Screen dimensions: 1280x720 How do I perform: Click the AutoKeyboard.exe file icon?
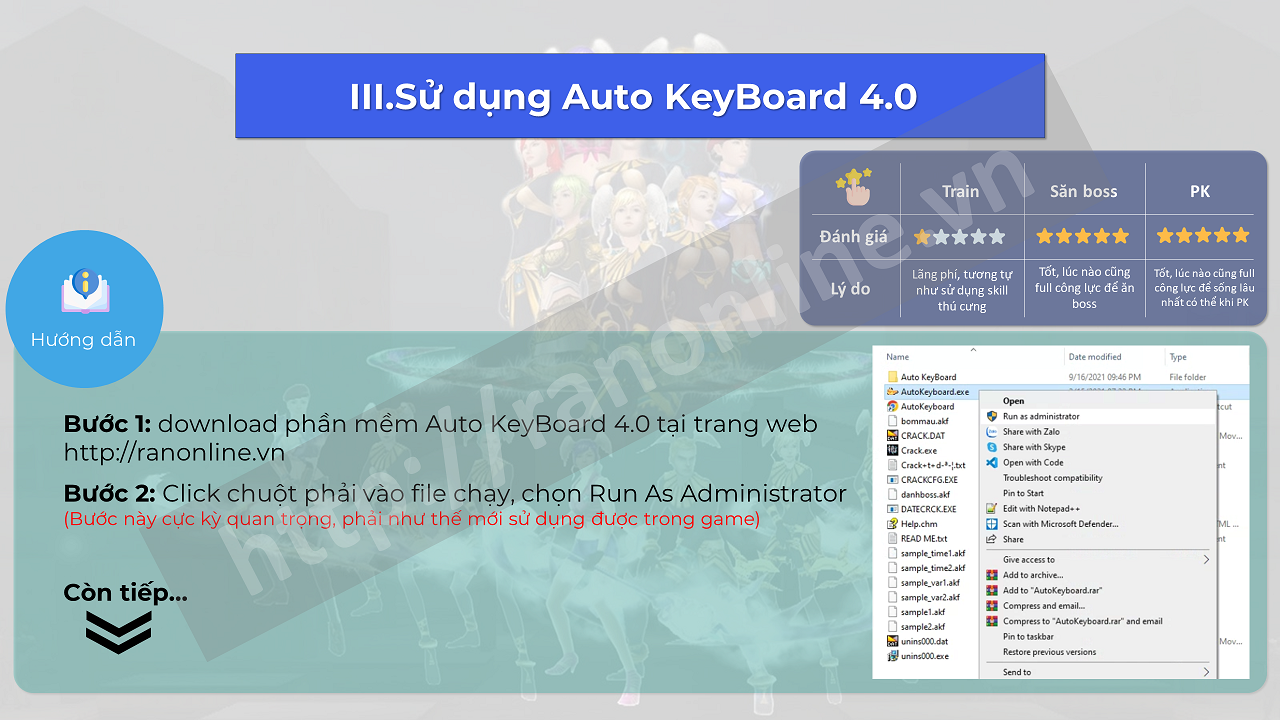click(x=892, y=392)
